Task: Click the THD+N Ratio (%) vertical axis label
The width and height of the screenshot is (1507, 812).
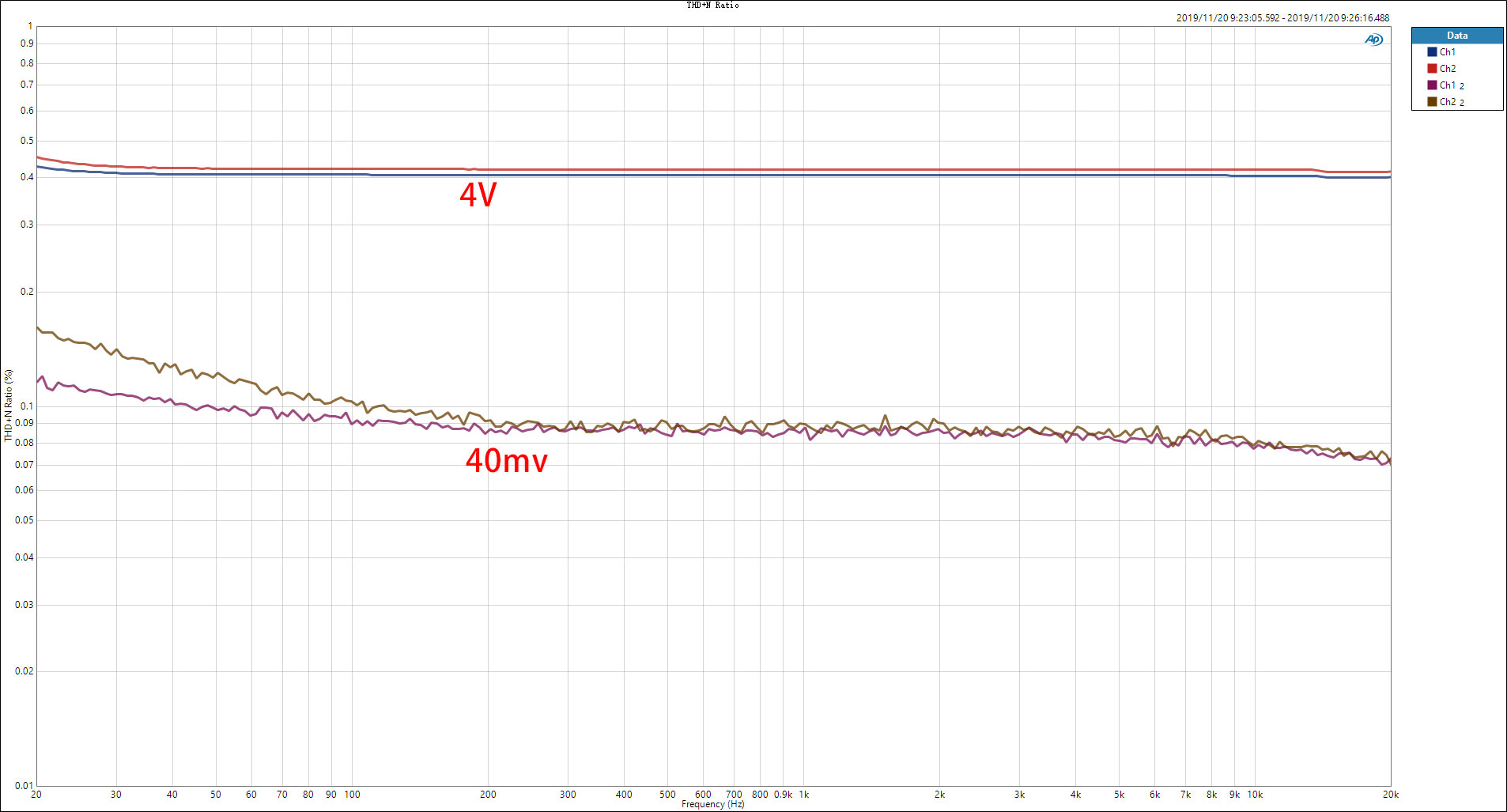Action: (9, 406)
